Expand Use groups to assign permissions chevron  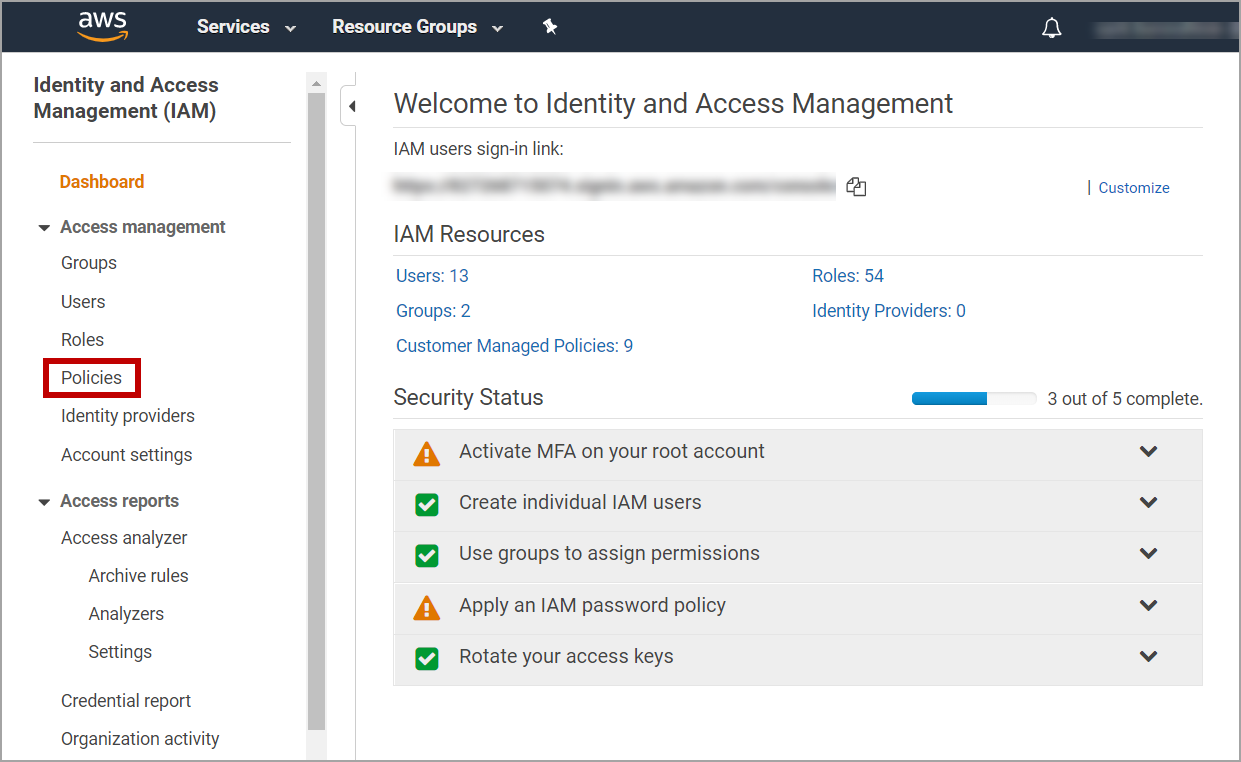pyautogui.click(x=1148, y=554)
